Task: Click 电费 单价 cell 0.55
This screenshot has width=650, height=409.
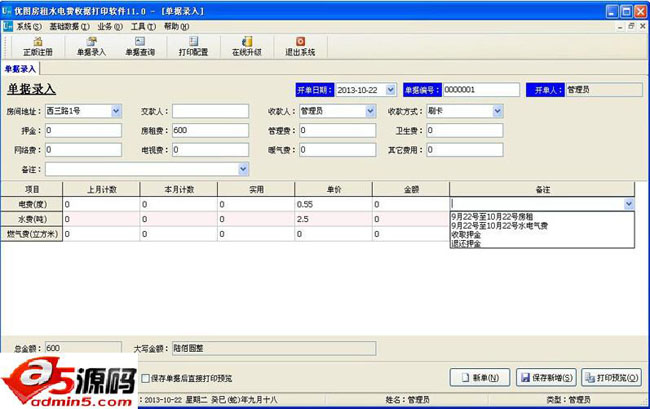Action: point(333,204)
